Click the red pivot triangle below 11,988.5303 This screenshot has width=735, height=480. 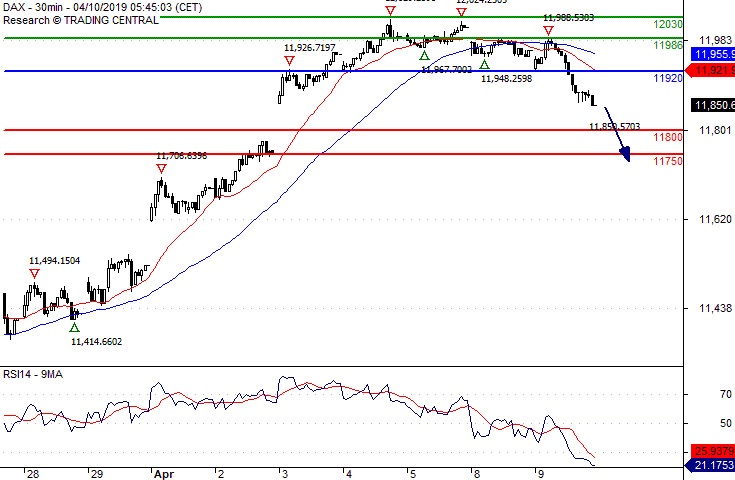coord(548,31)
